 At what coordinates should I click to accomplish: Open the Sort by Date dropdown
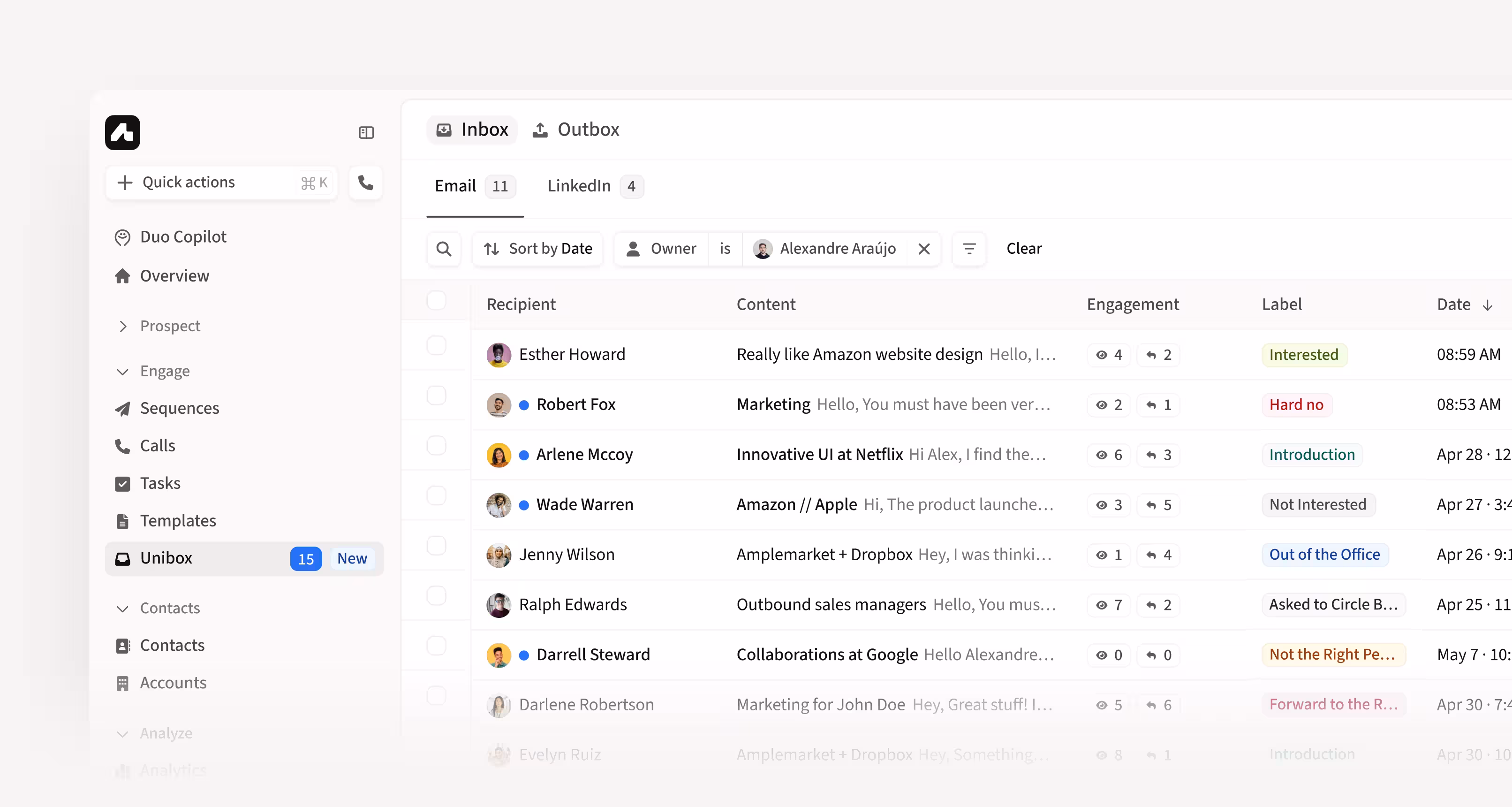tap(537, 249)
